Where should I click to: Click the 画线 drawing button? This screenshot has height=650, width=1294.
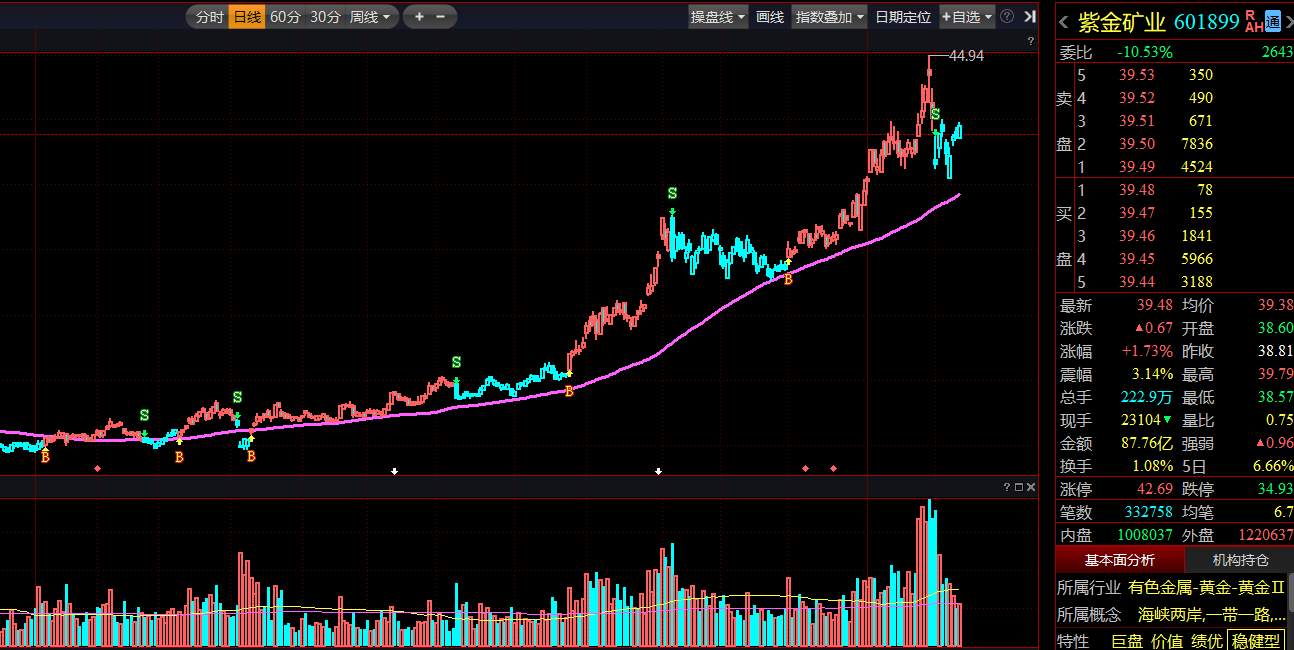pos(770,17)
